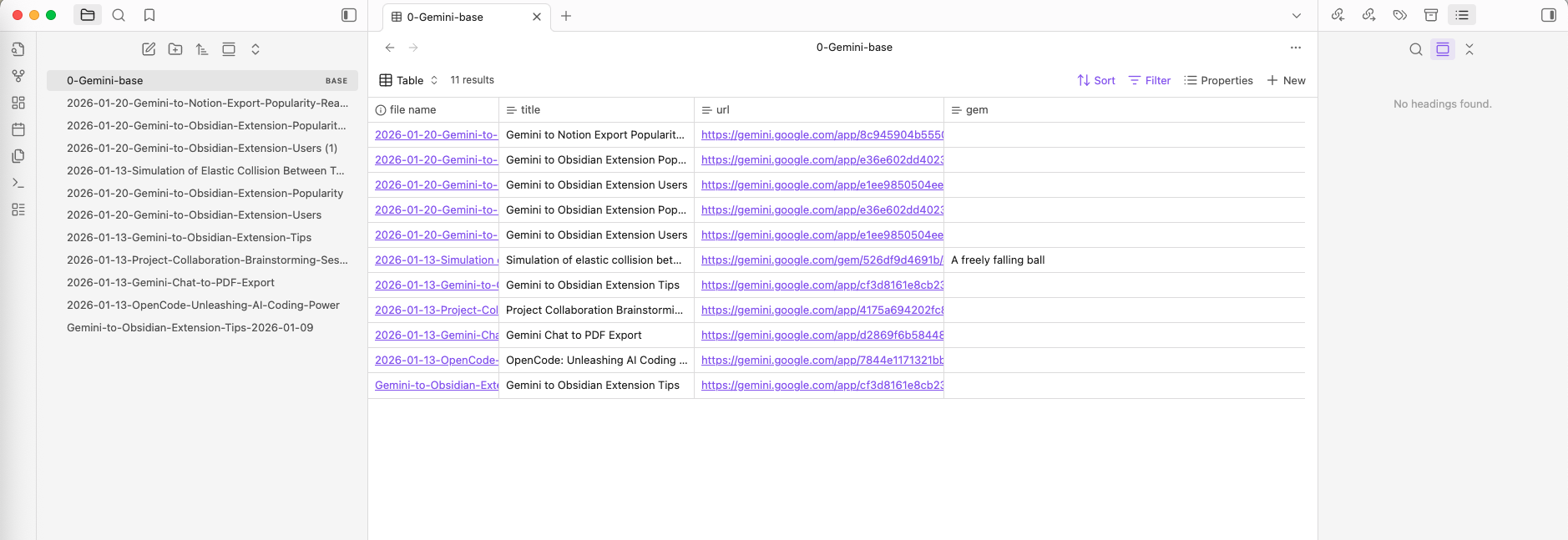Screen dimensions: 1568x540
Task: Open url link ending 7844e1171321bb
Action: coord(822,360)
